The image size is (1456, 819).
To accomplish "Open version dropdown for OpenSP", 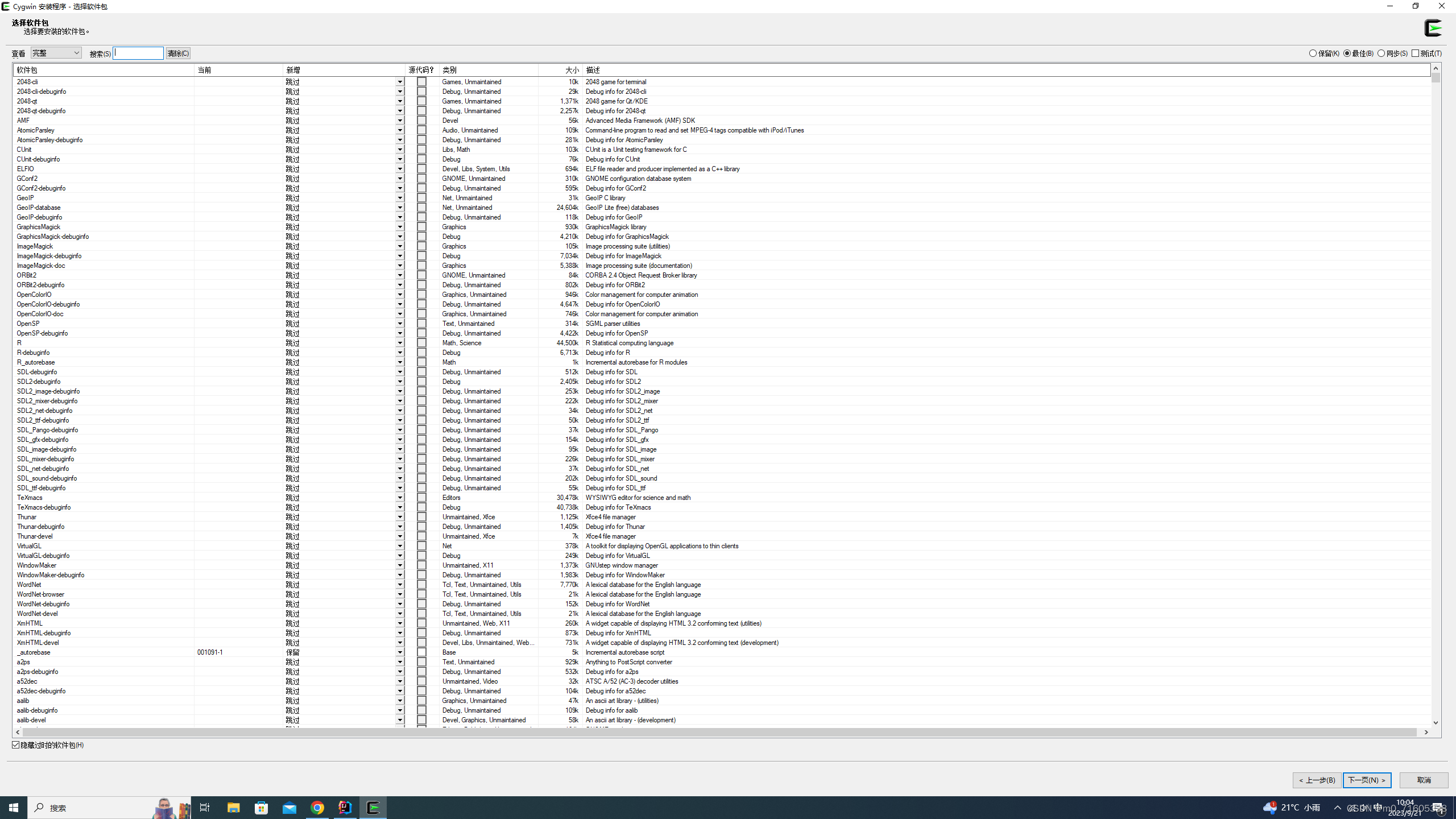I will (x=400, y=324).
